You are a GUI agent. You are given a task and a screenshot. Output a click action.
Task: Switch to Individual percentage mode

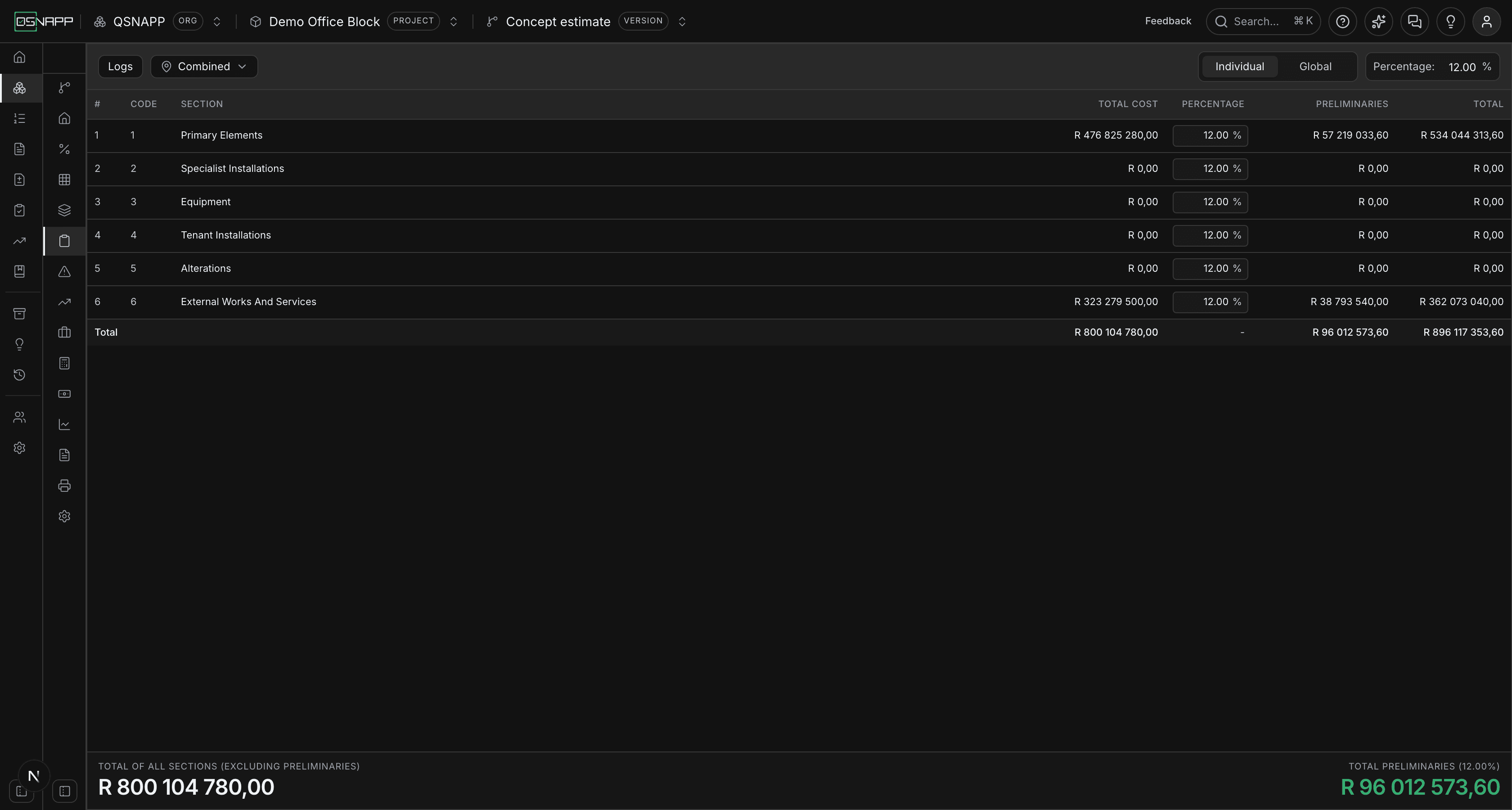(1239, 66)
